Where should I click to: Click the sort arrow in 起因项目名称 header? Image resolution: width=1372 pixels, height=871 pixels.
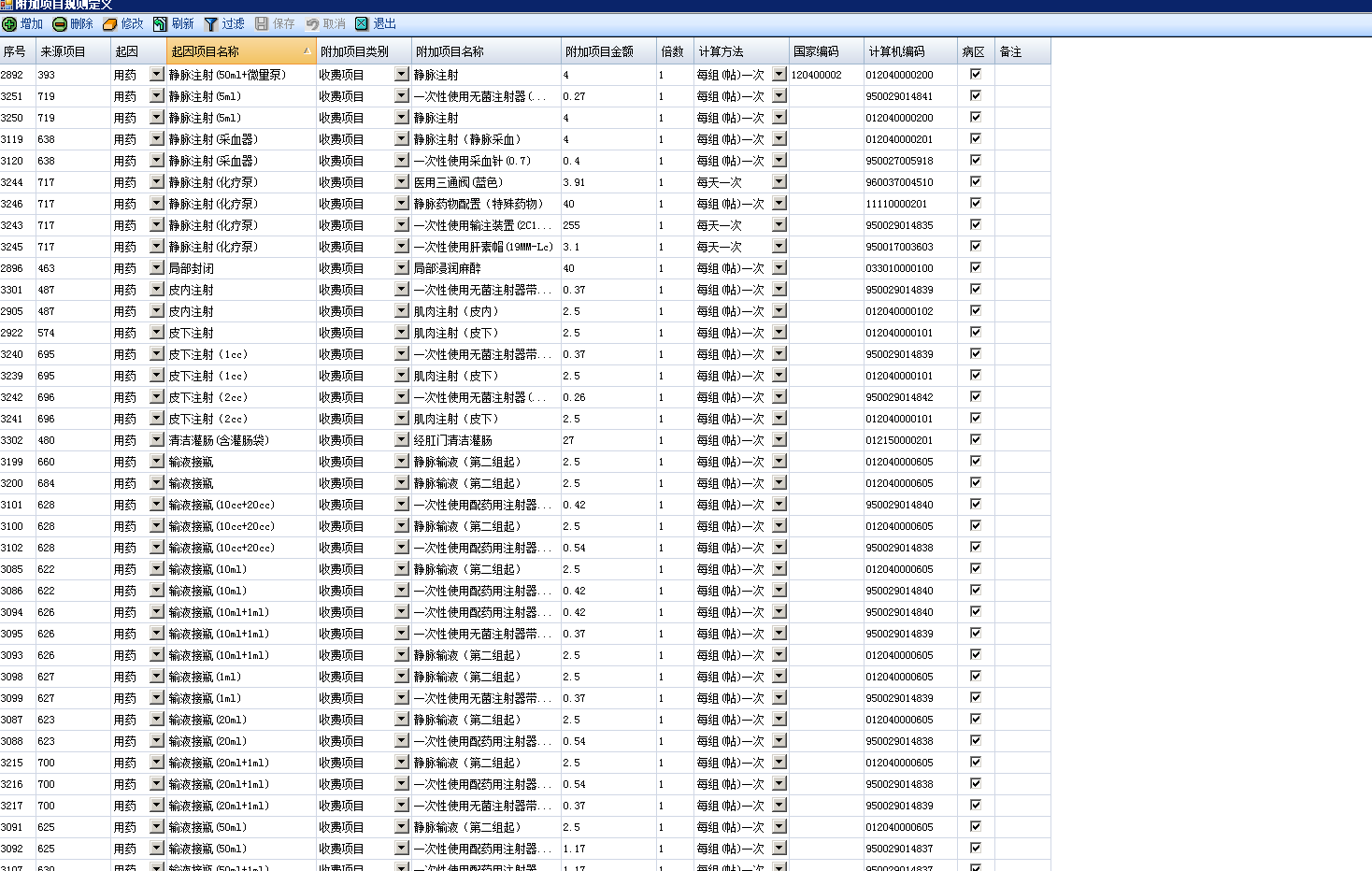[307, 51]
